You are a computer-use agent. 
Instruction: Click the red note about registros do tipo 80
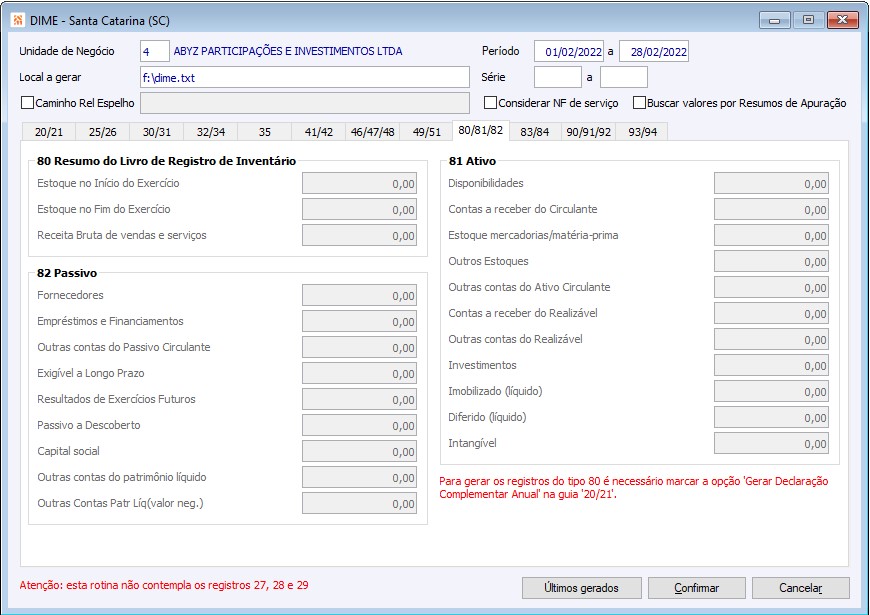click(x=634, y=487)
